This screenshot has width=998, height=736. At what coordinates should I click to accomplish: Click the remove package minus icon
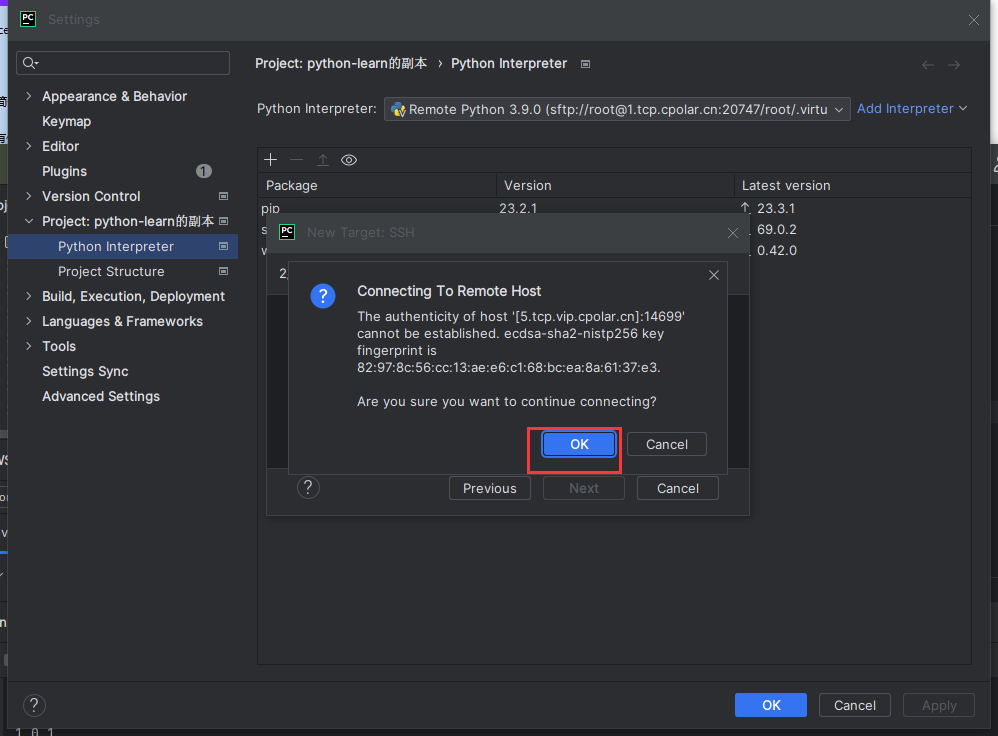tap(296, 160)
